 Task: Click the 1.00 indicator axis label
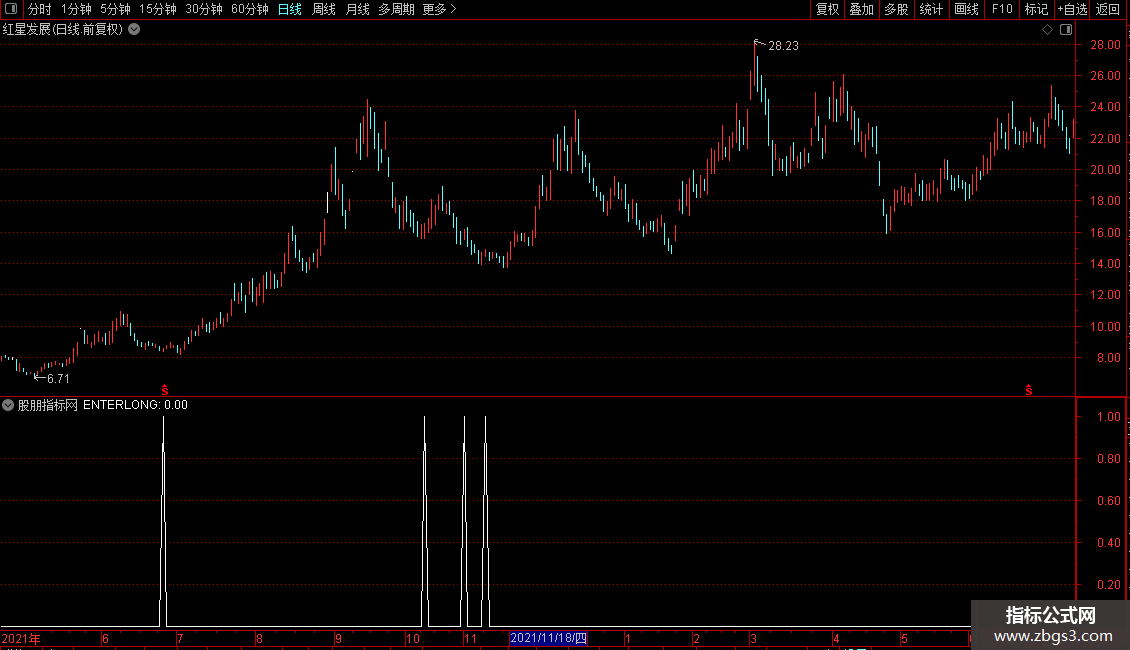(x=1108, y=417)
